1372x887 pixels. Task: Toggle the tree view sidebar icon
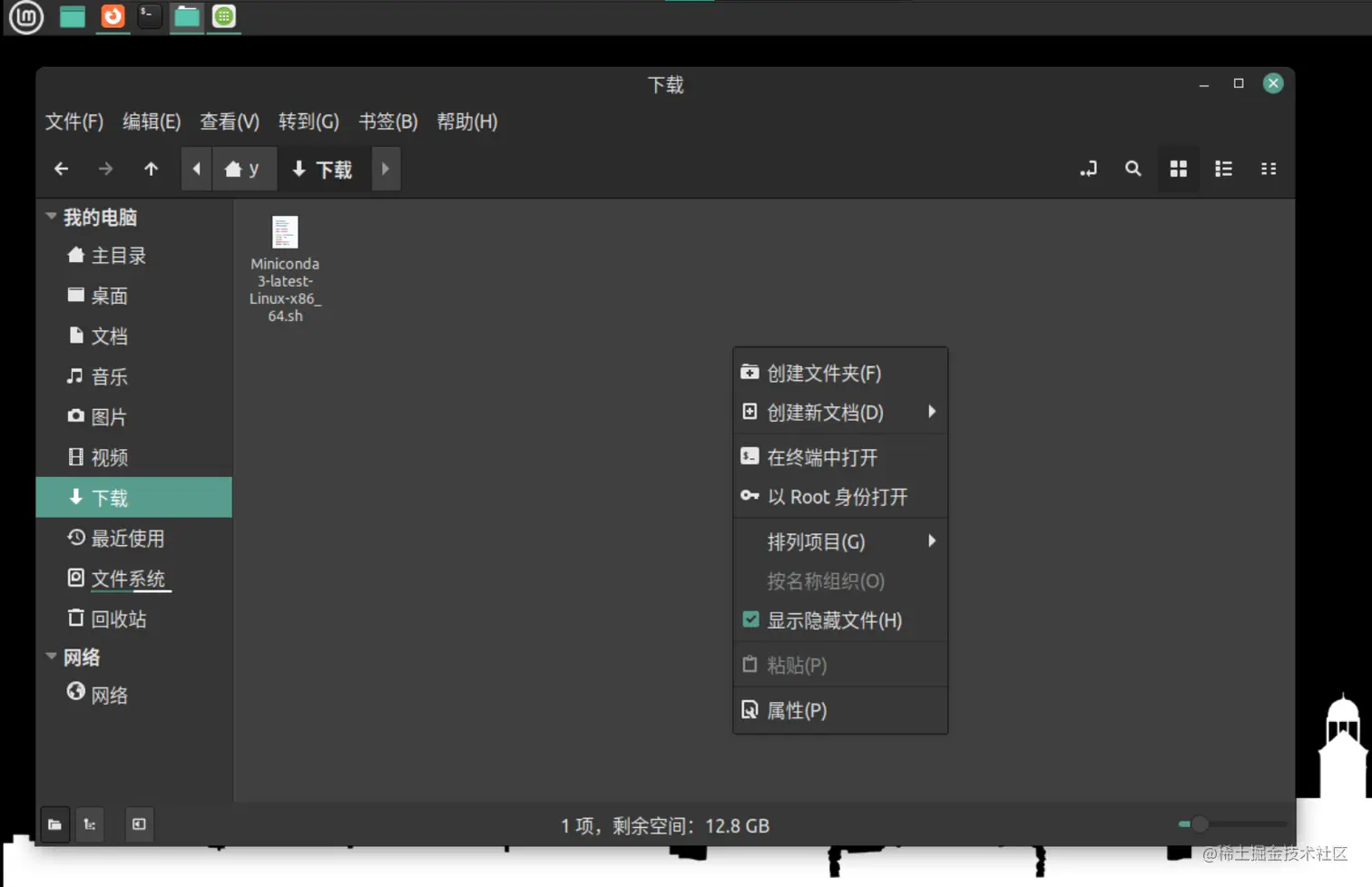tap(89, 824)
